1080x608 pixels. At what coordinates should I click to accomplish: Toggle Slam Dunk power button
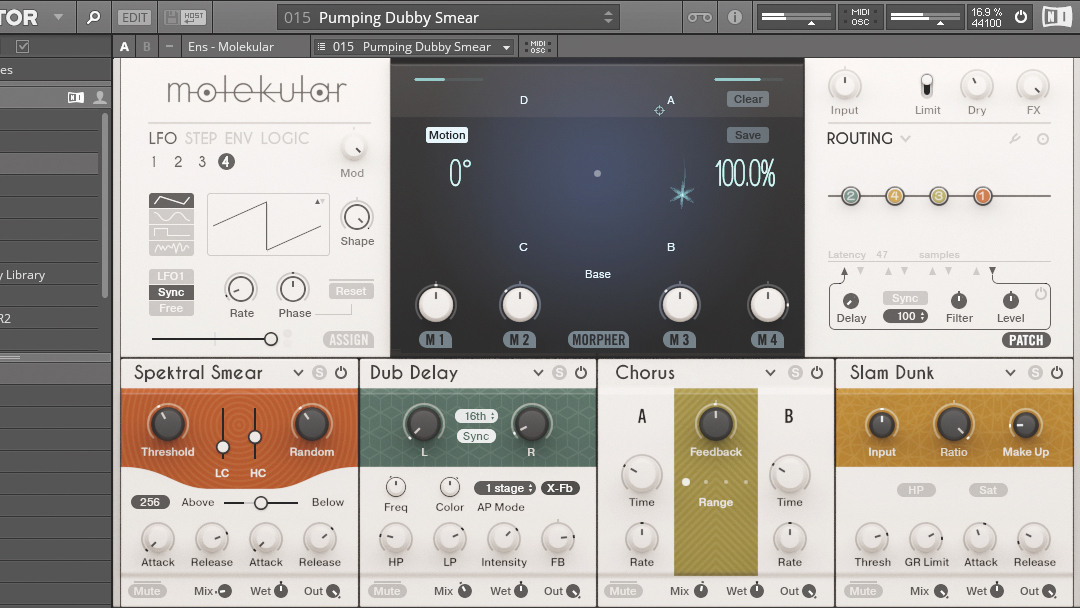coord(1057,373)
